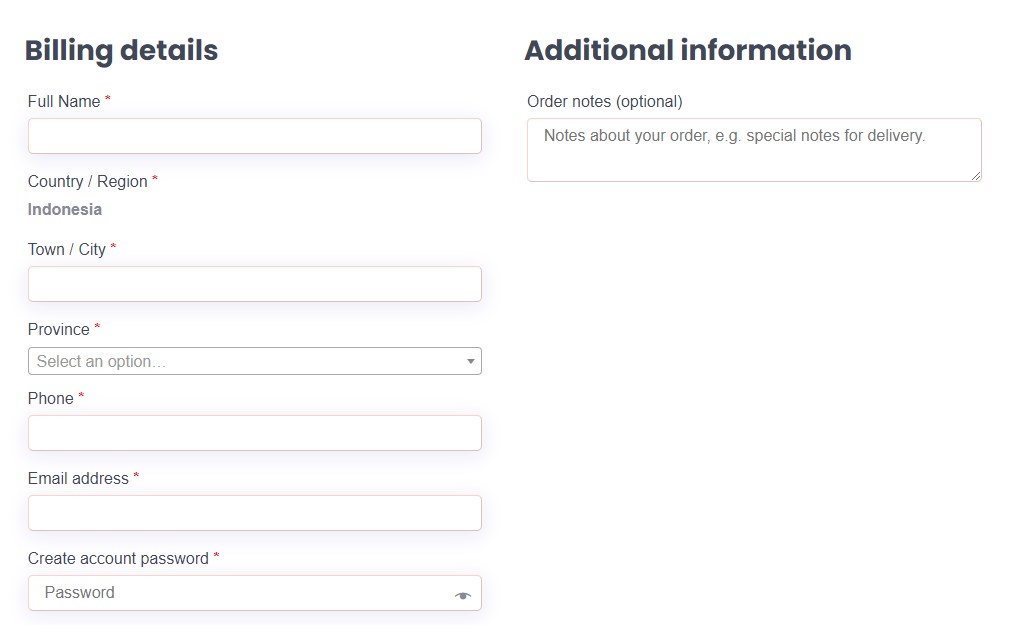Click into the Town / City field
Screen dimensions: 1020x625
(255, 284)
